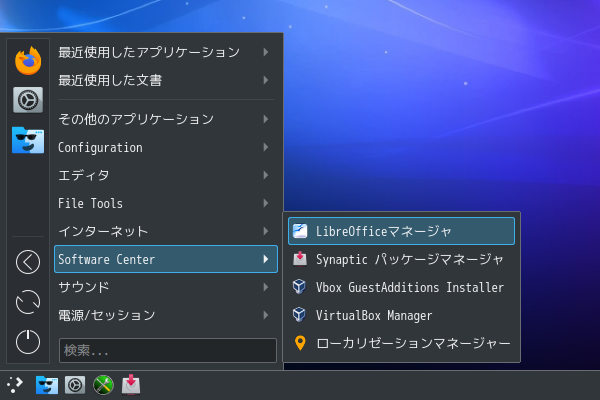Expand the Software Center submenu arrow
This screenshot has height=400, width=600.
pos(266,259)
